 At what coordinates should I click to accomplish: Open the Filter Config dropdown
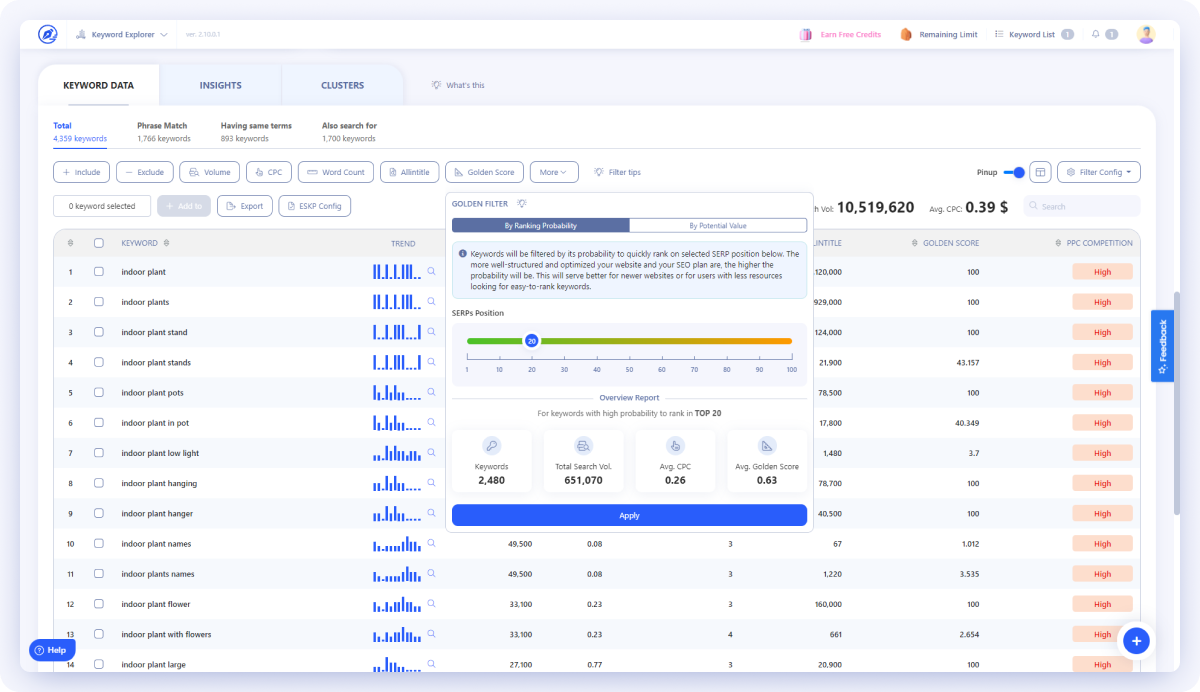(1097, 171)
